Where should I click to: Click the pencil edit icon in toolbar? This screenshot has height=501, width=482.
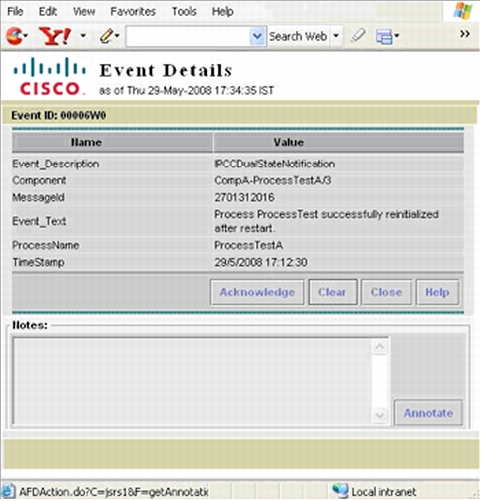107,36
